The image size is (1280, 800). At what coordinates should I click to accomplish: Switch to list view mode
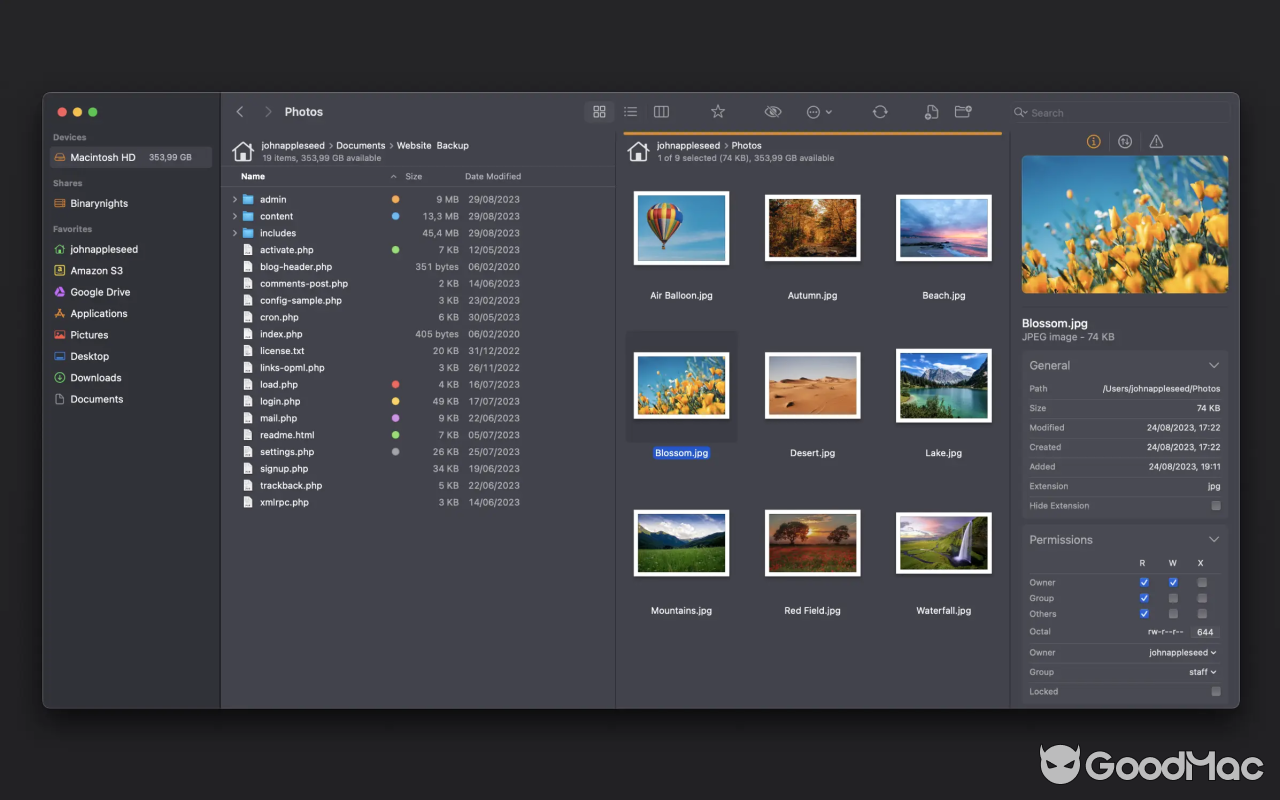point(630,112)
